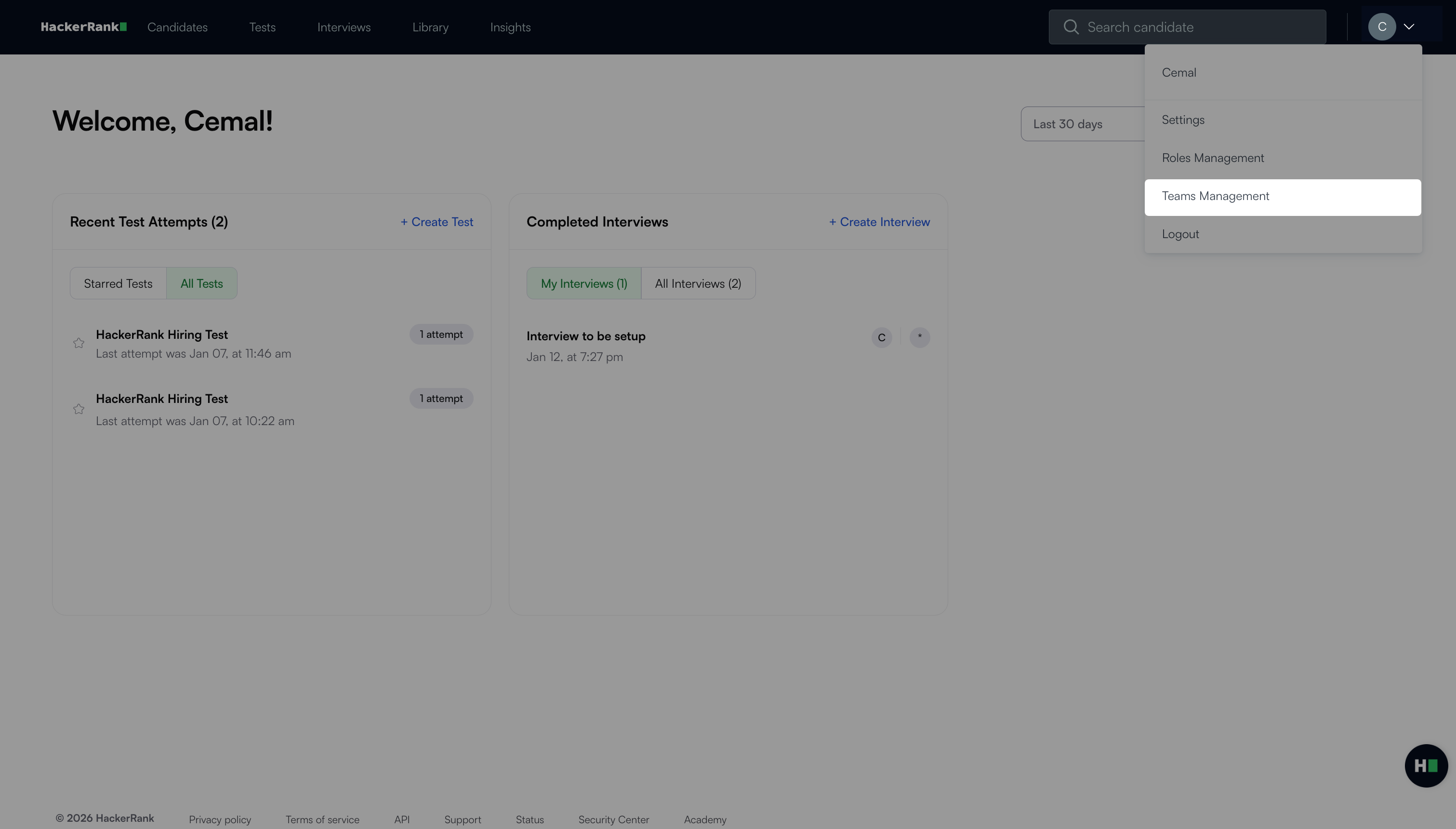Open the HackerRank help chat bubble
Screen dimensions: 1456x829
click(x=1426, y=766)
